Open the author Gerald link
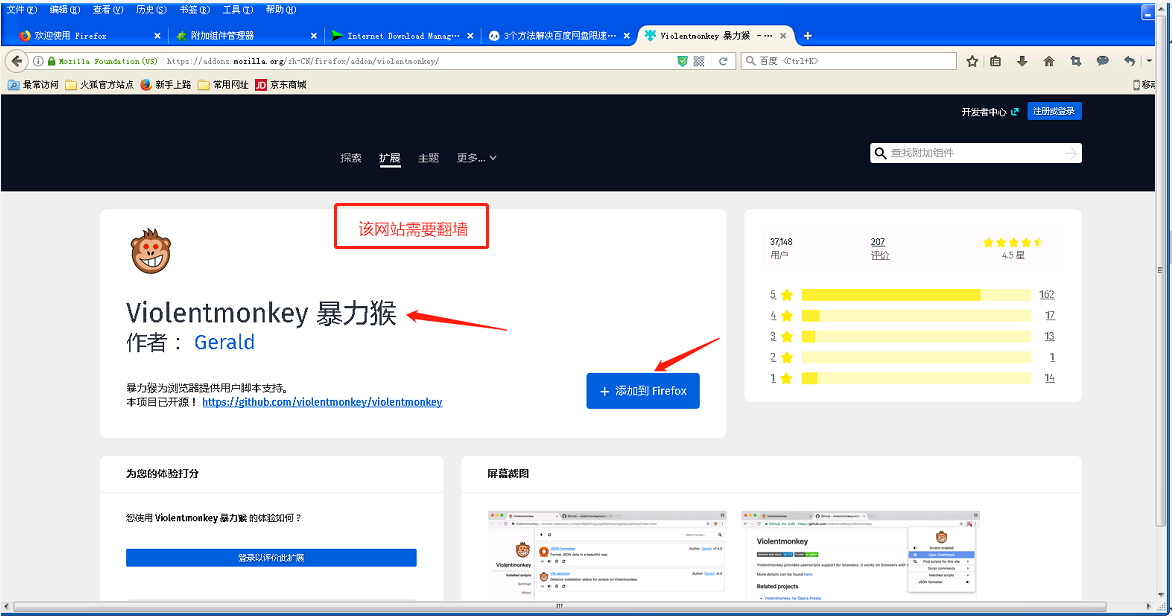Viewport: 1172px width, 616px height. [224, 342]
